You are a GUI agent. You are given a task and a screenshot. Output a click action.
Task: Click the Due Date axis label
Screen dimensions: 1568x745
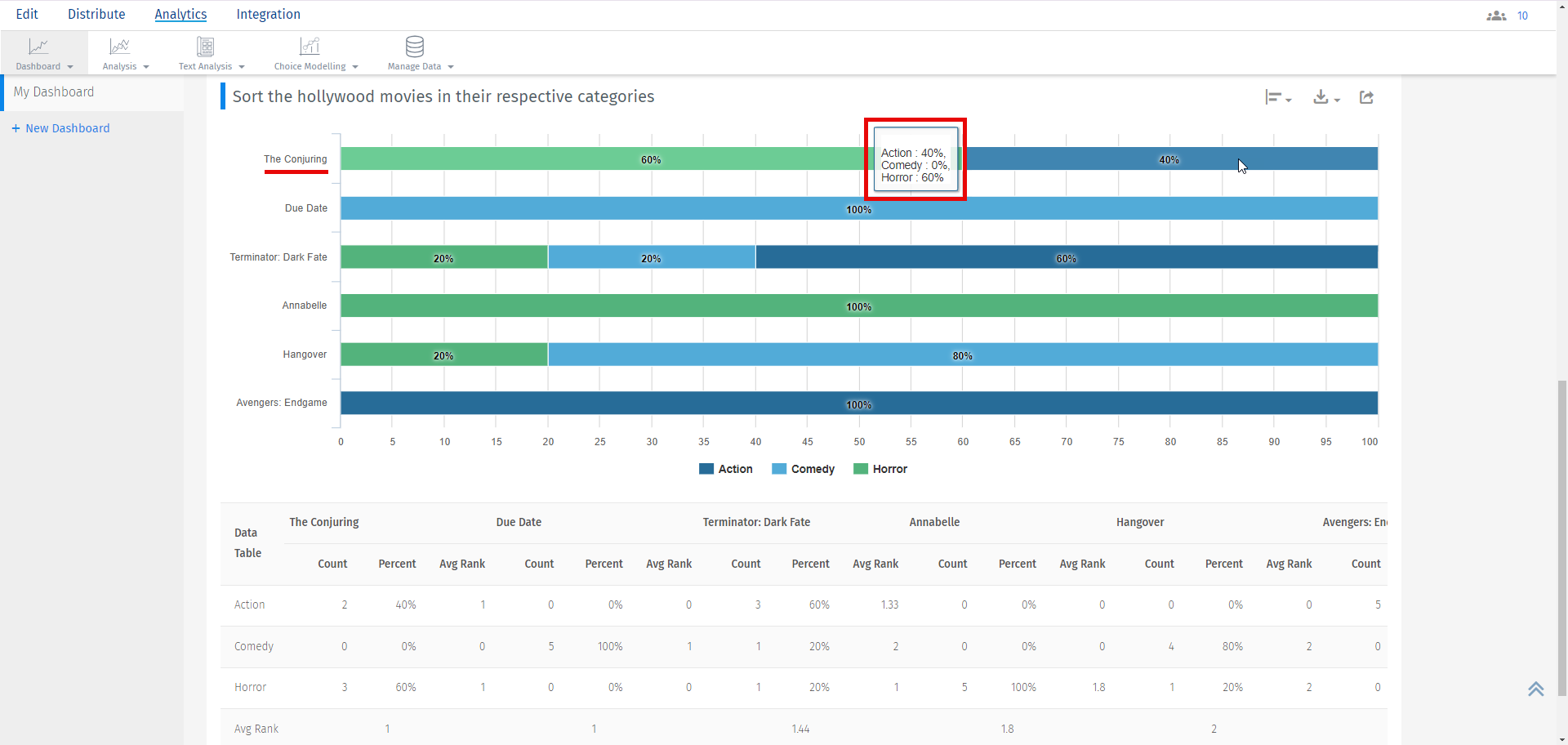[x=306, y=208]
